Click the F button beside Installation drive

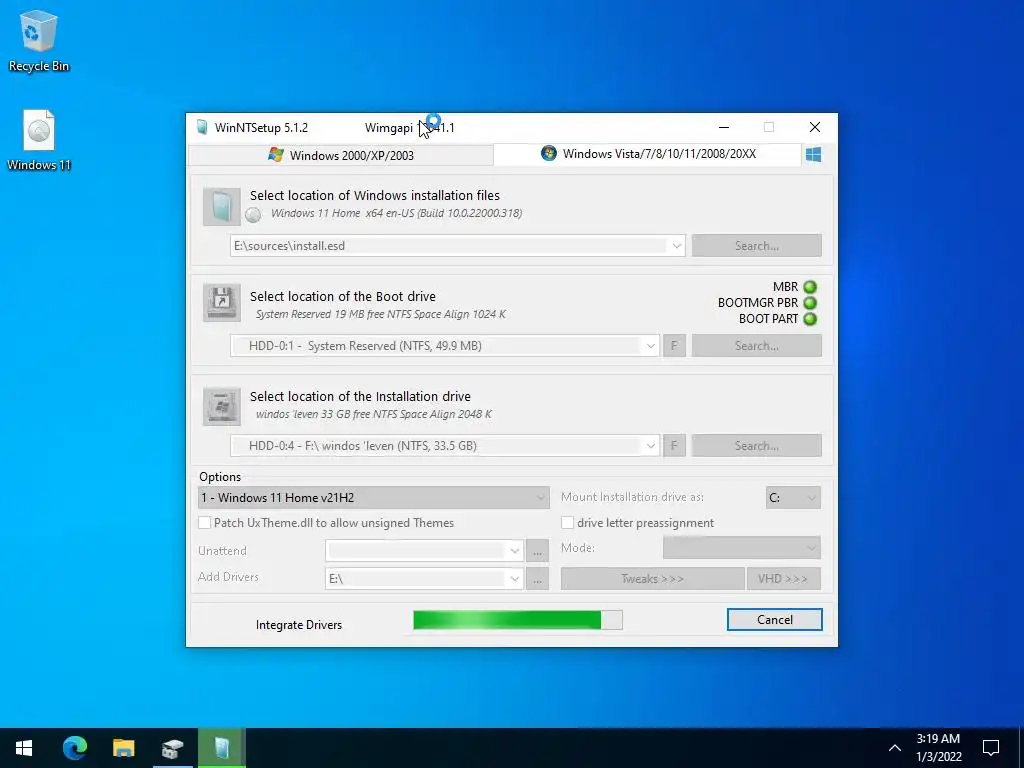point(674,446)
